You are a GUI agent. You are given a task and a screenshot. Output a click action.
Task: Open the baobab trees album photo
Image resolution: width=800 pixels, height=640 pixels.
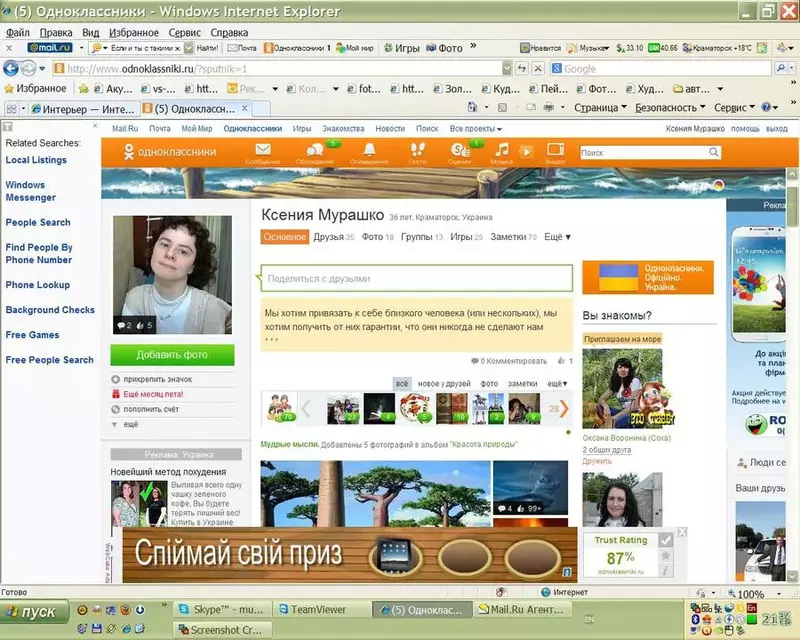coord(376,494)
